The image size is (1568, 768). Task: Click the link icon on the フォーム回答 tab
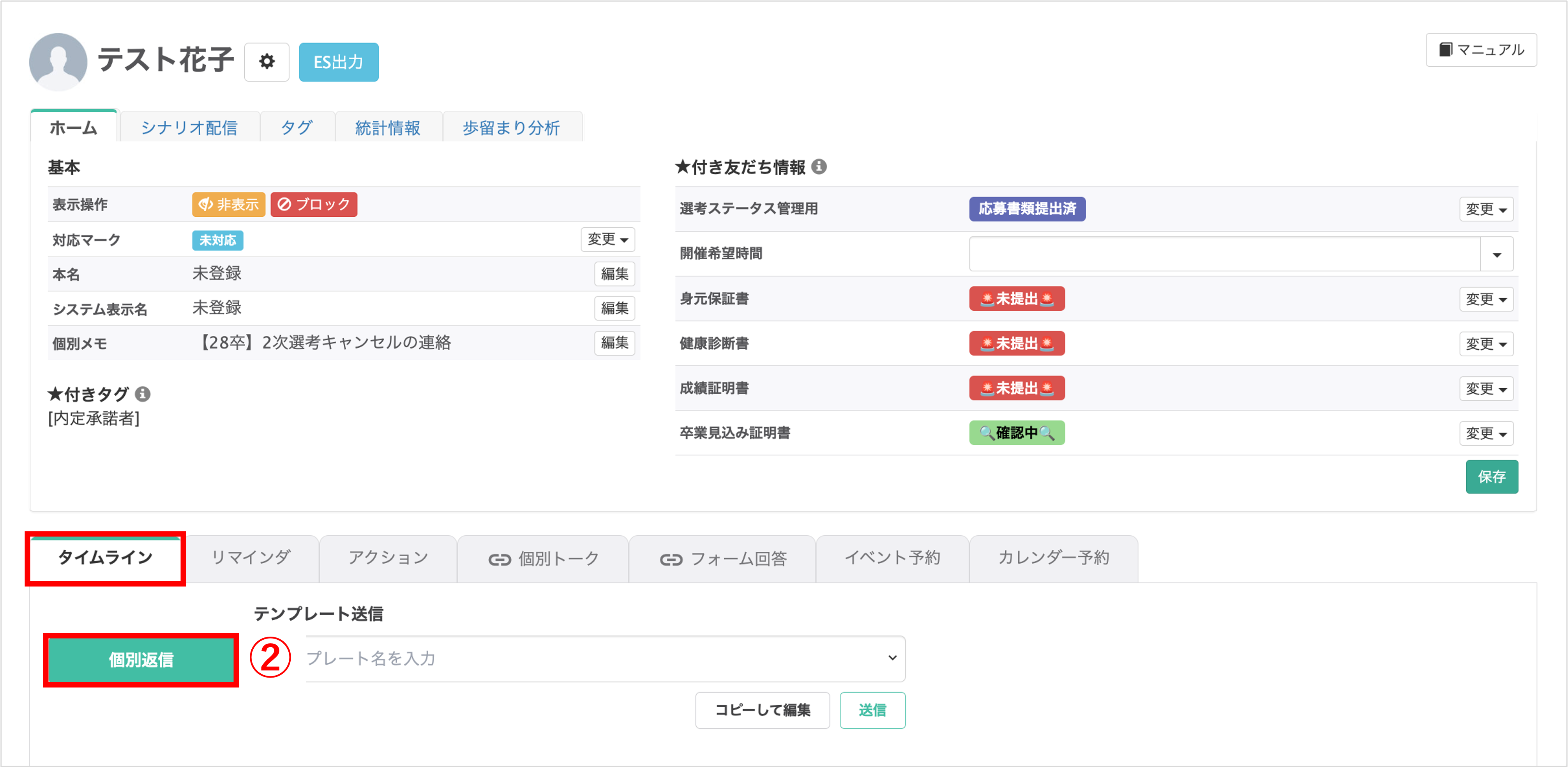[672, 559]
